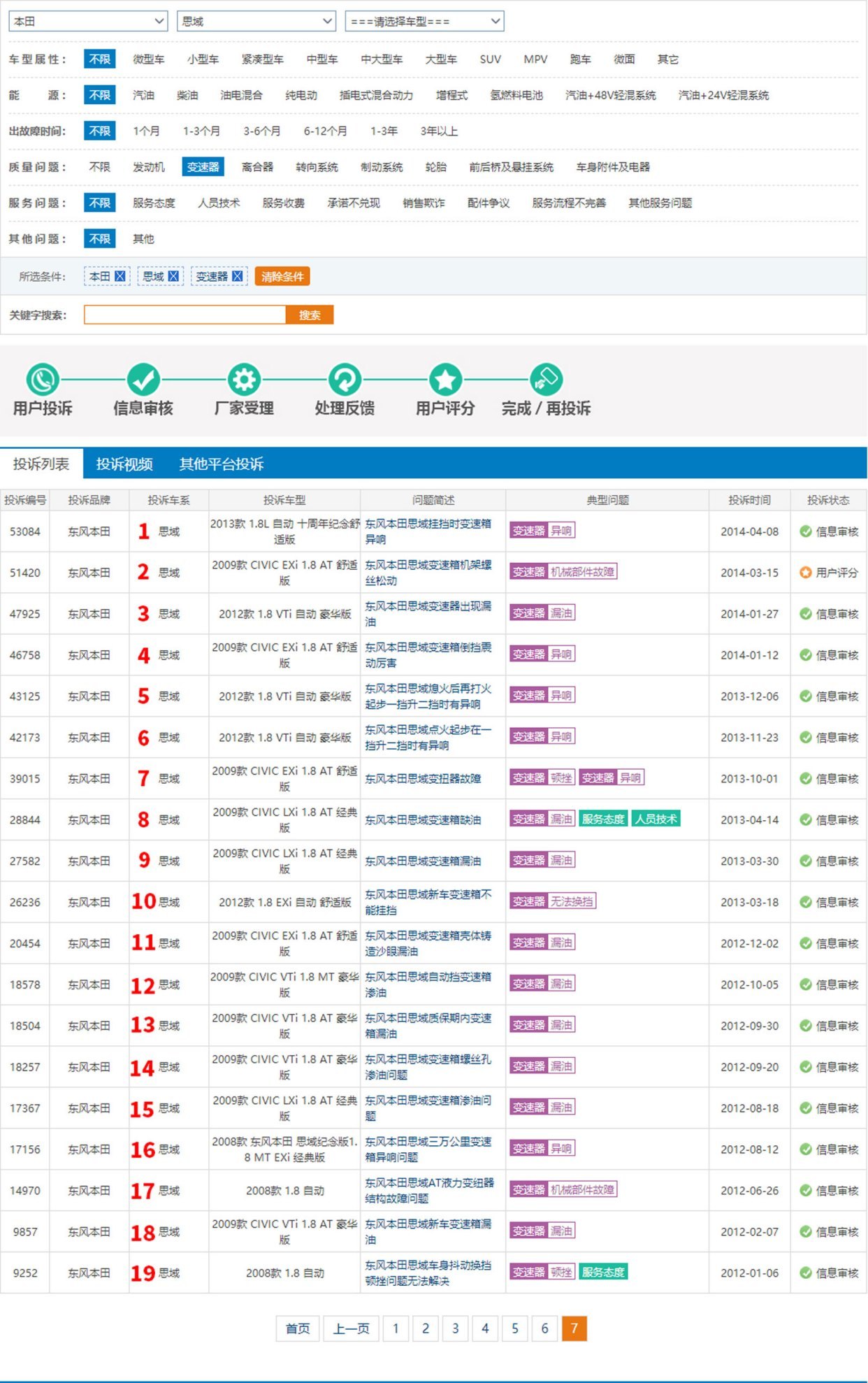Go to the previous page via 上一页

351,1328
